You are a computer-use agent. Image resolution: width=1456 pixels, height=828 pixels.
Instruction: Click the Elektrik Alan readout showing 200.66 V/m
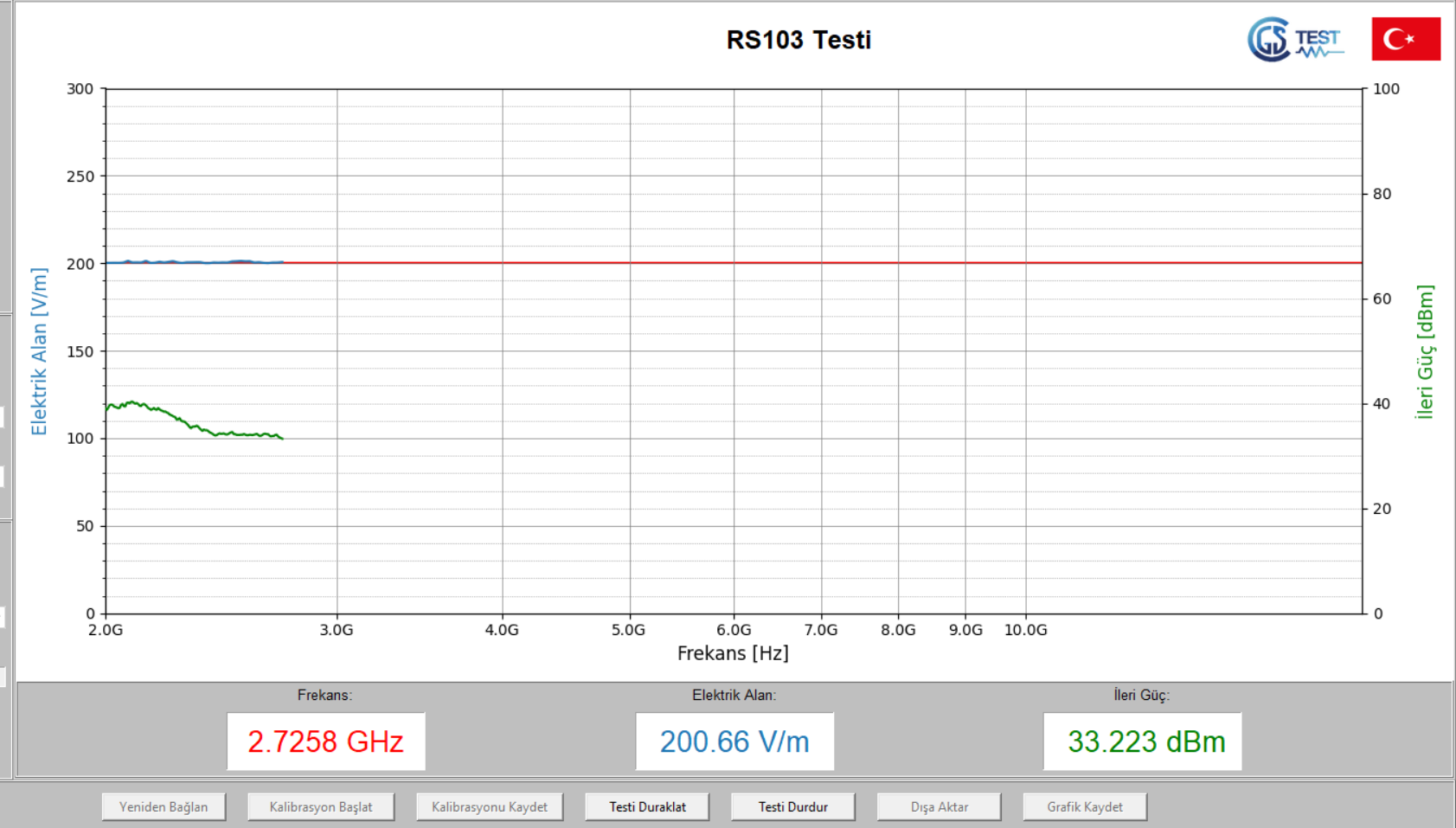click(x=734, y=741)
